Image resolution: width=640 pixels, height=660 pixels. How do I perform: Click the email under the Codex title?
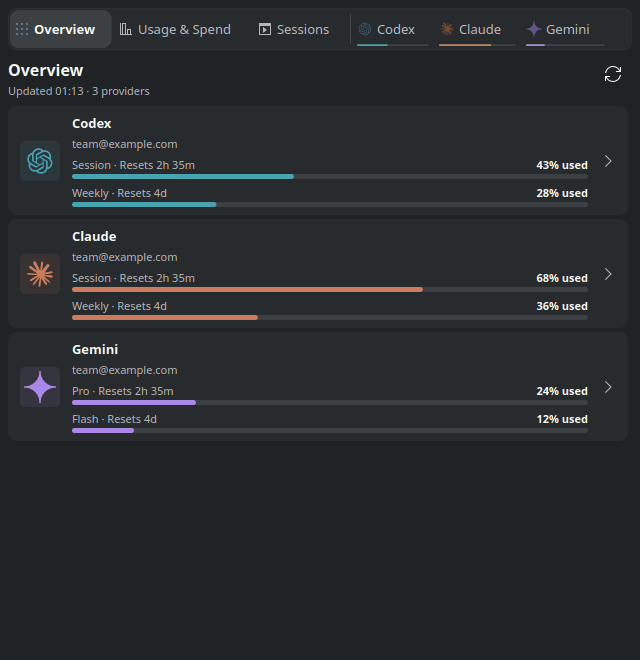pos(125,144)
